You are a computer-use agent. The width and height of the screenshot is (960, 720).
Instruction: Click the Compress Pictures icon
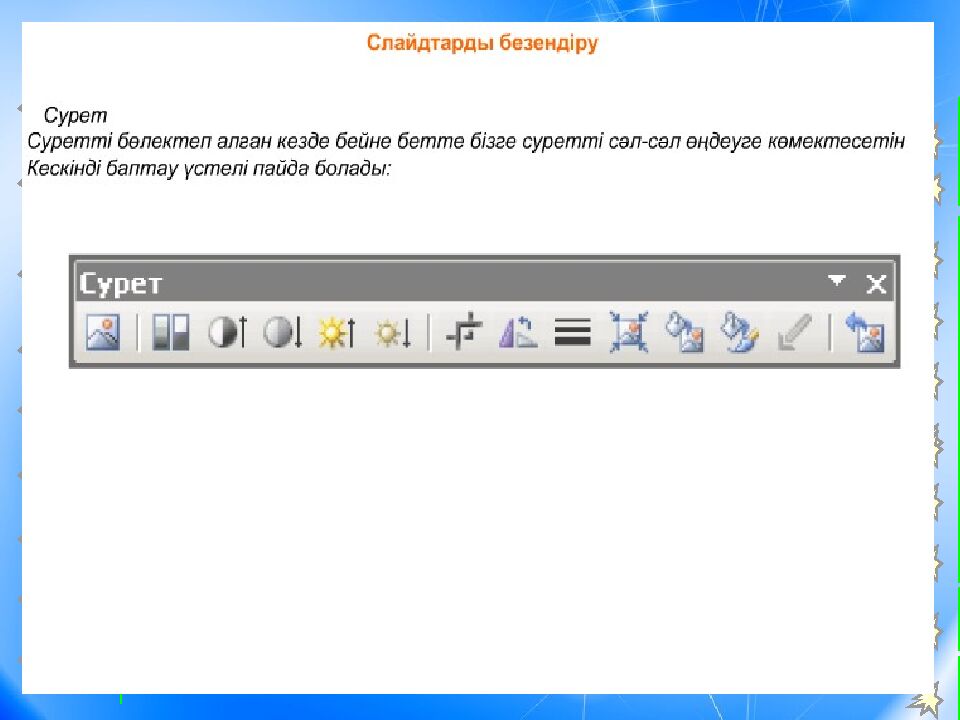tap(629, 333)
